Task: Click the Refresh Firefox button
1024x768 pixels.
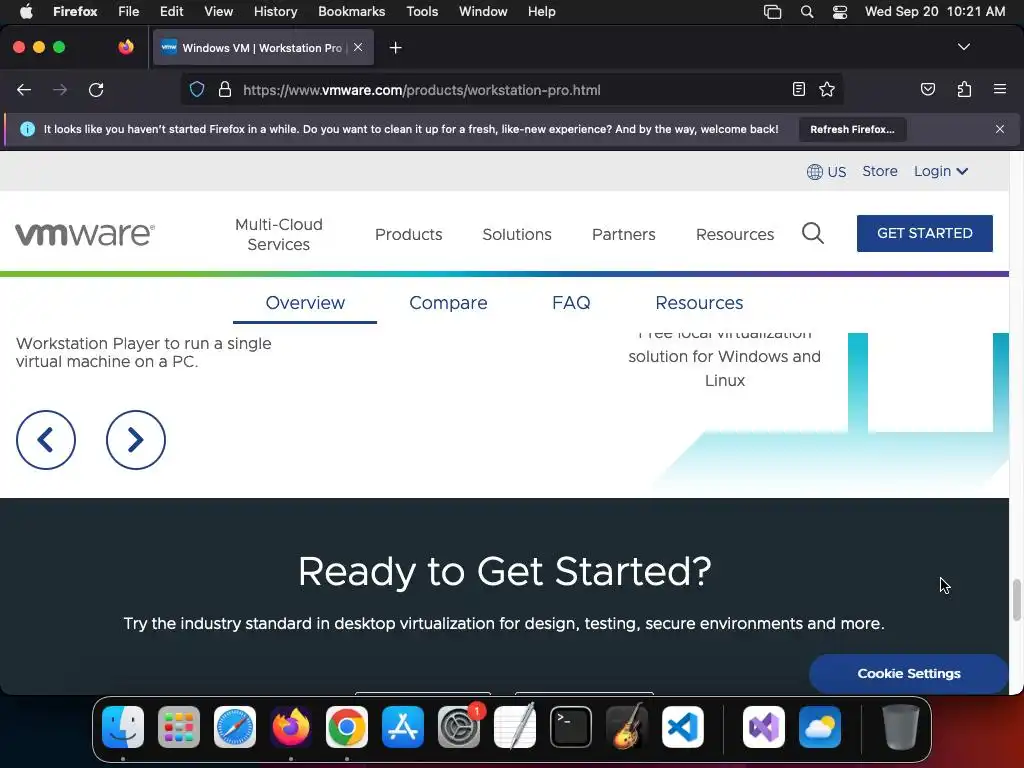Action: (852, 129)
